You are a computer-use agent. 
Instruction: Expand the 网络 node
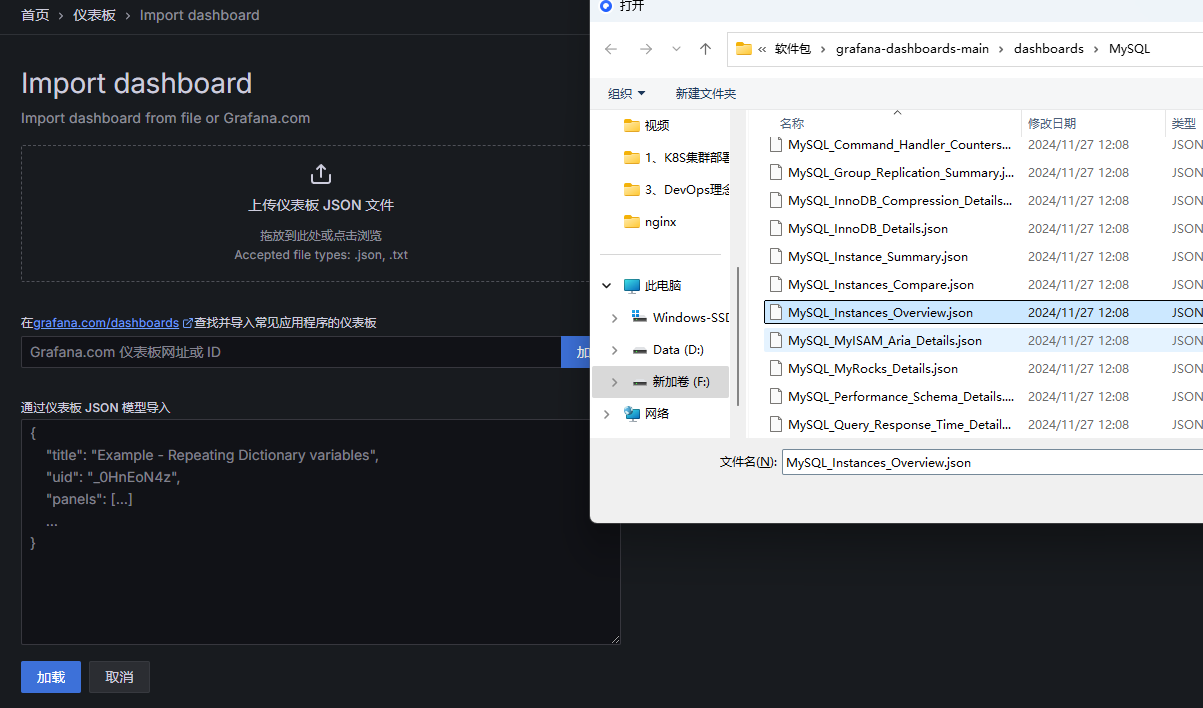(607, 413)
